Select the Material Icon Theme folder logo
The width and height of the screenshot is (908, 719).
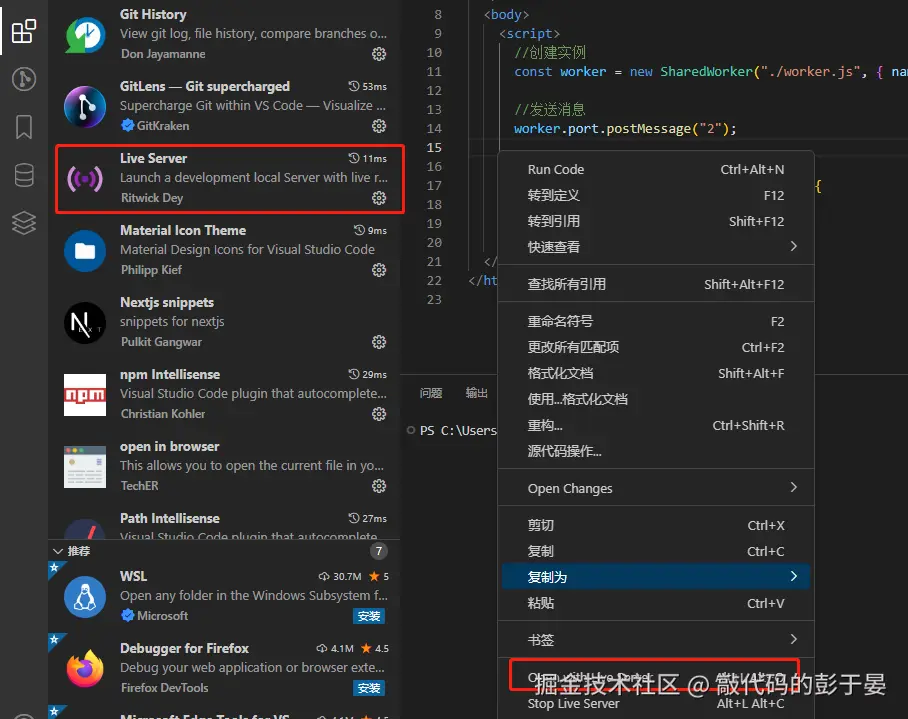point(85,251)
